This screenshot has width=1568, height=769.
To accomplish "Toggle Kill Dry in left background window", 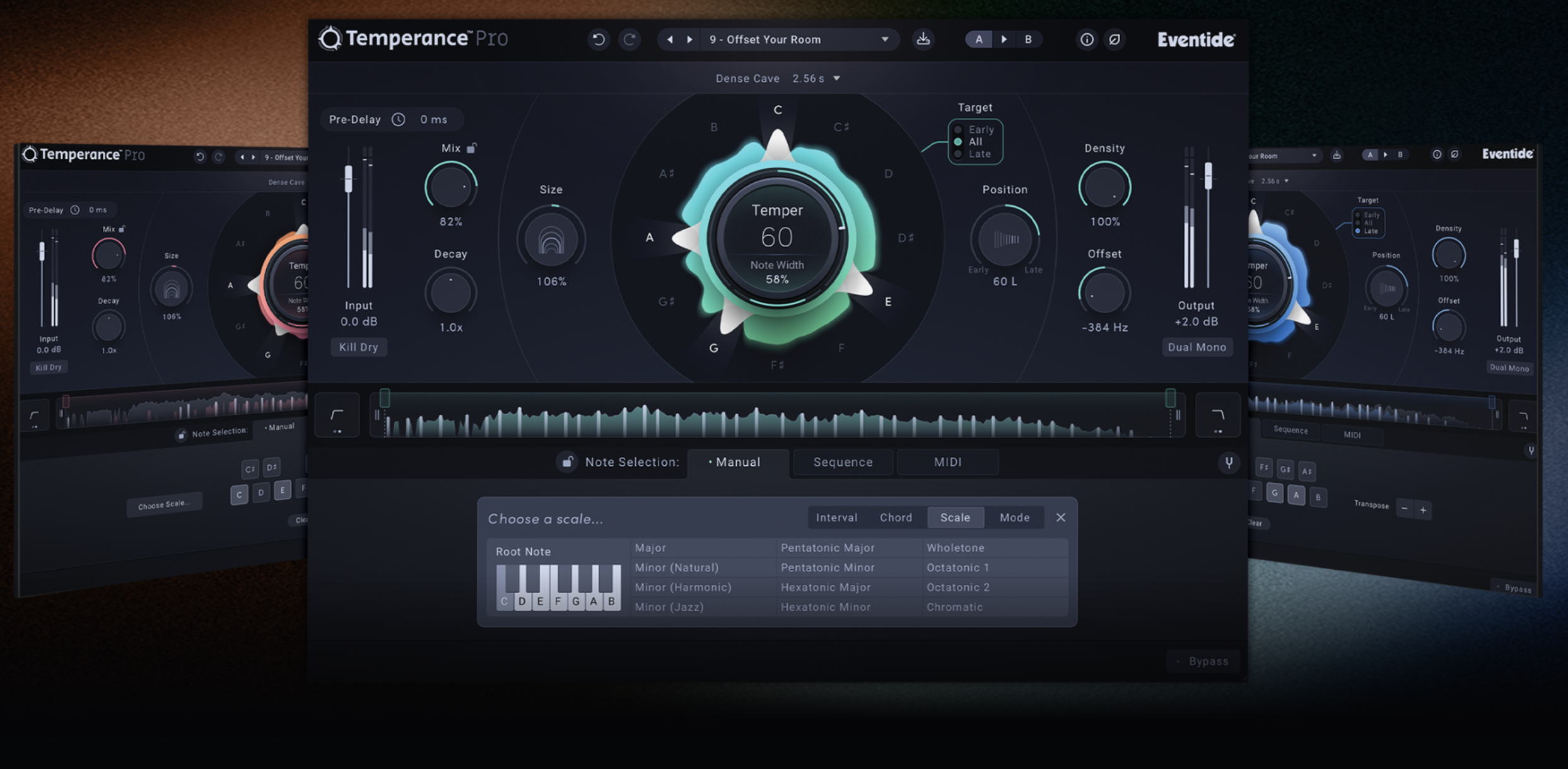I will coord(49,367).
